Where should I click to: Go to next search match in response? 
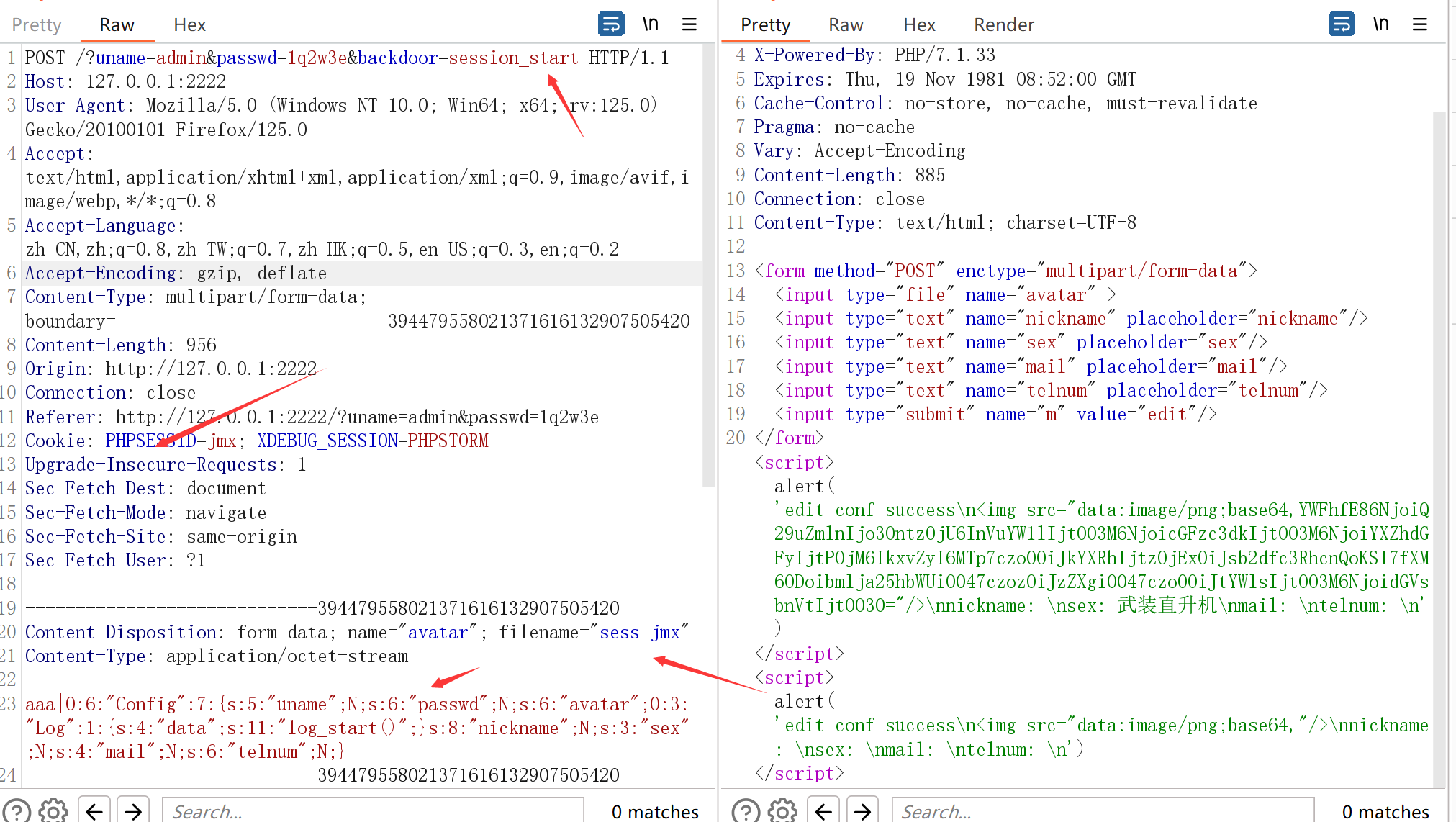tap(862, 811)
